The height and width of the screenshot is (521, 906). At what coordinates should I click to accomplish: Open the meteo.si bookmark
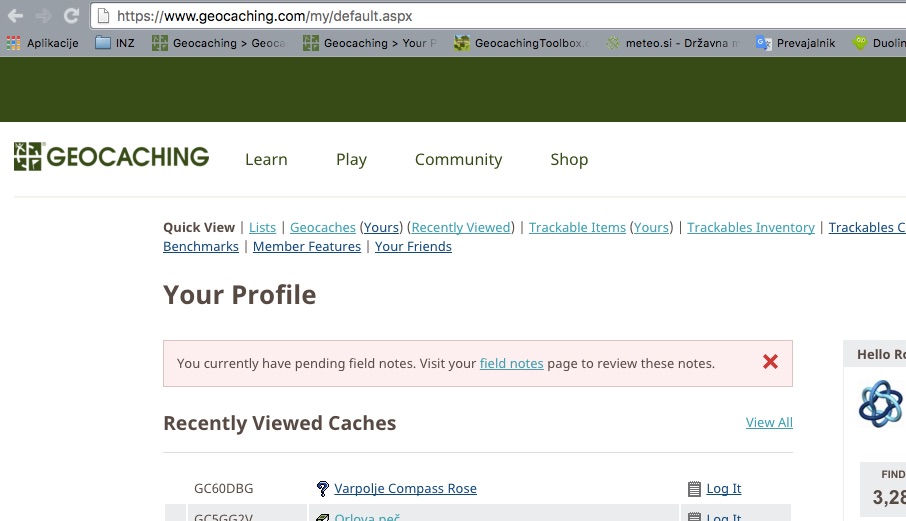[x=673, y=43]
